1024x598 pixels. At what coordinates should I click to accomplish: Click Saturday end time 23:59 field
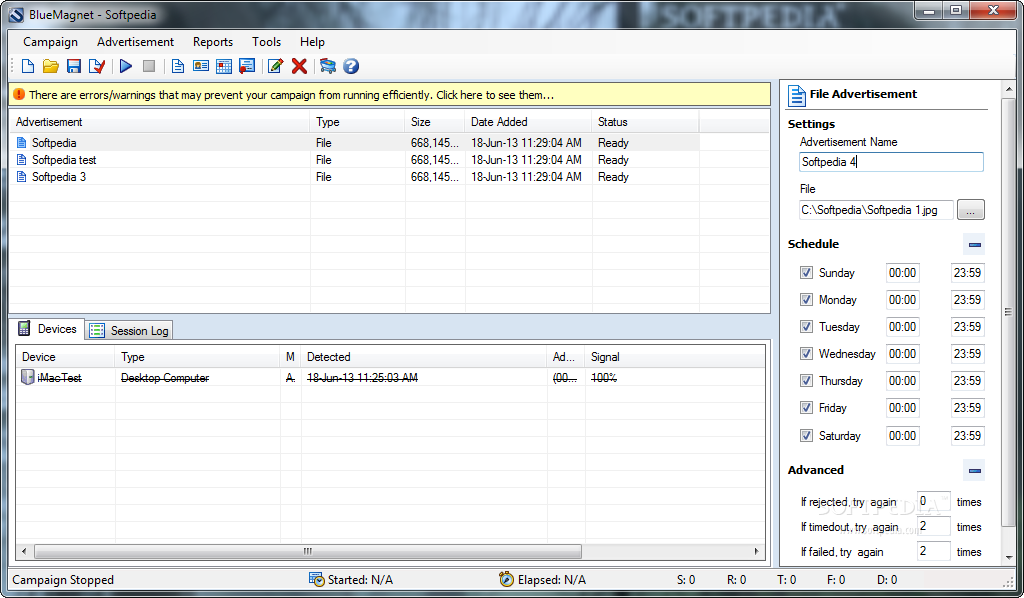(967, 435)
